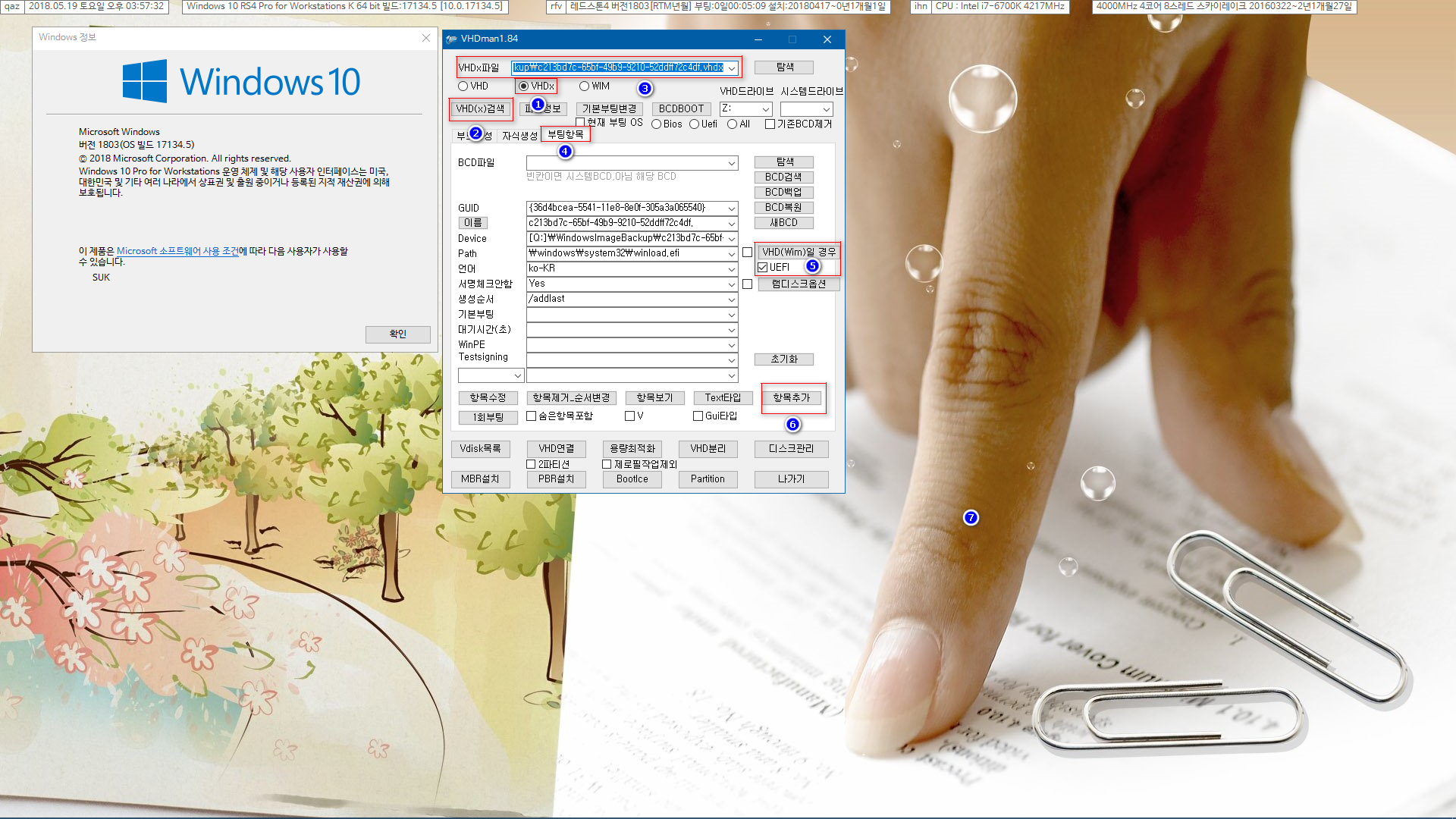Click the BCDBOOT button
This screenshot has height=819, width=1456.
[681, 109]
